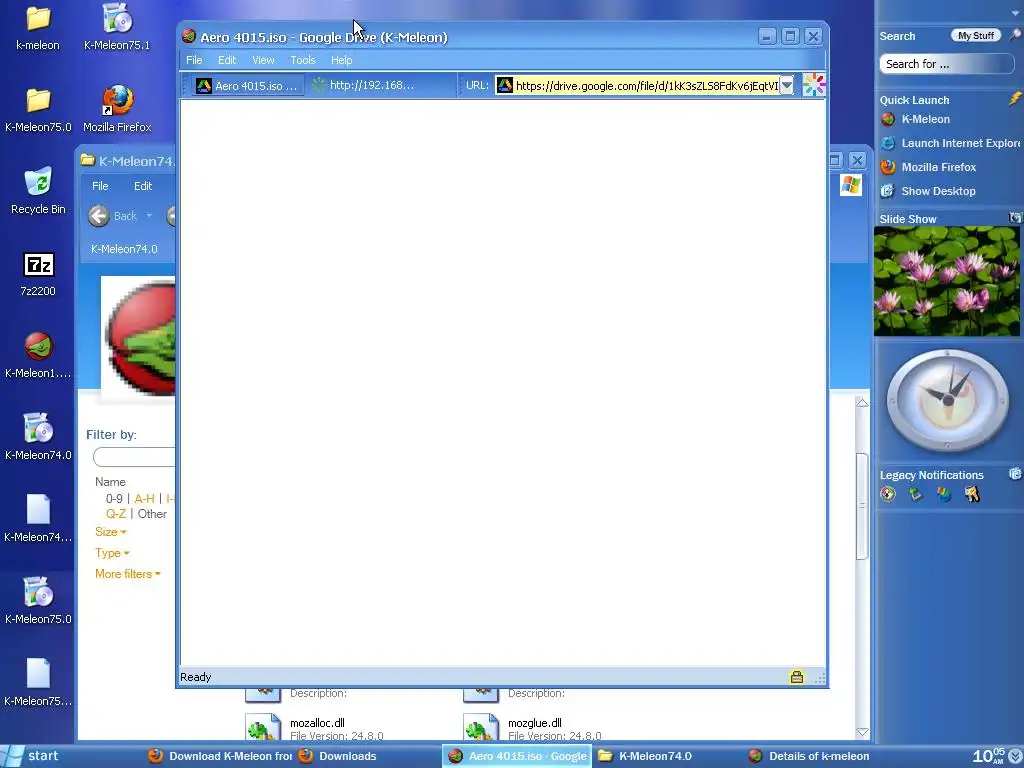The height and width of the screenshot is (768, 1024).
Task: Switch to Details of k-meleon taskbar button
Action: tap(818, 756)
